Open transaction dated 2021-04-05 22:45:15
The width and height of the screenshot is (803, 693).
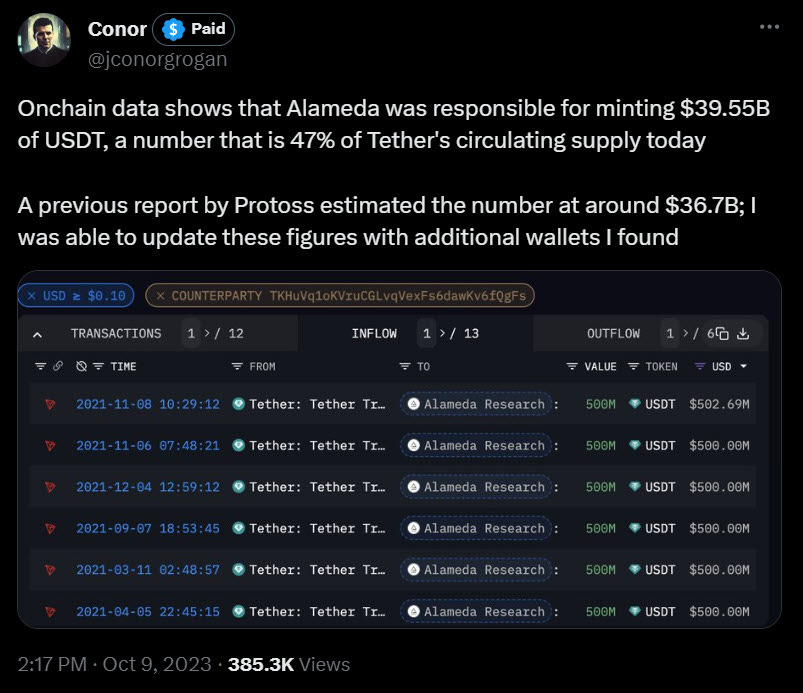[x=148, y=612]
